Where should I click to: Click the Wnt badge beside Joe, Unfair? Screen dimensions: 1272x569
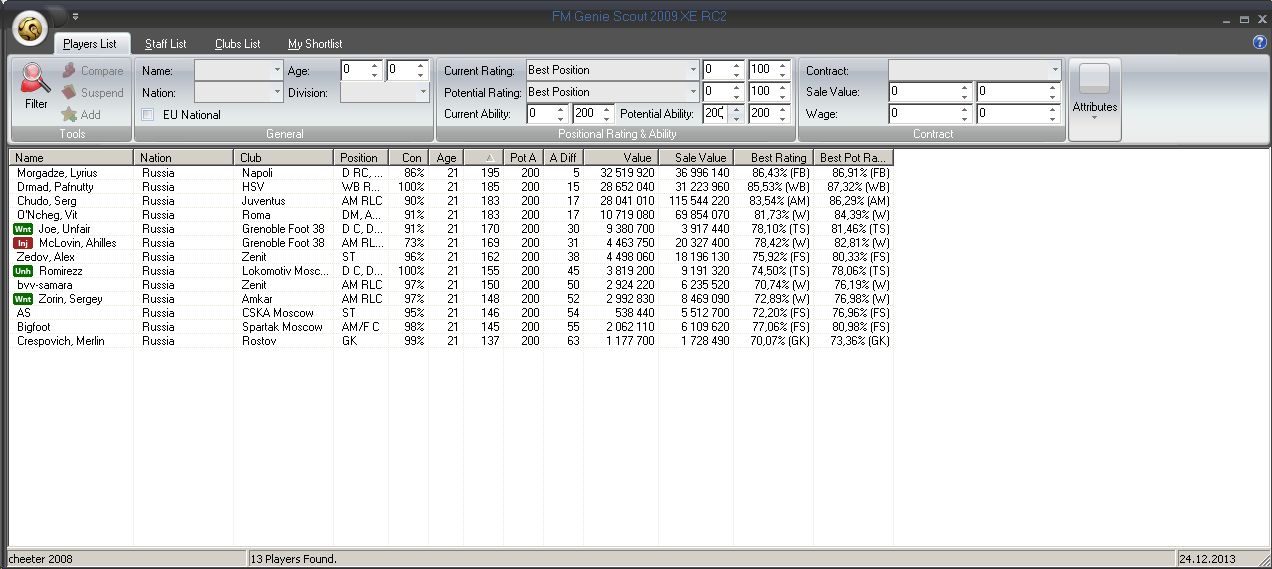coord(23,229)
